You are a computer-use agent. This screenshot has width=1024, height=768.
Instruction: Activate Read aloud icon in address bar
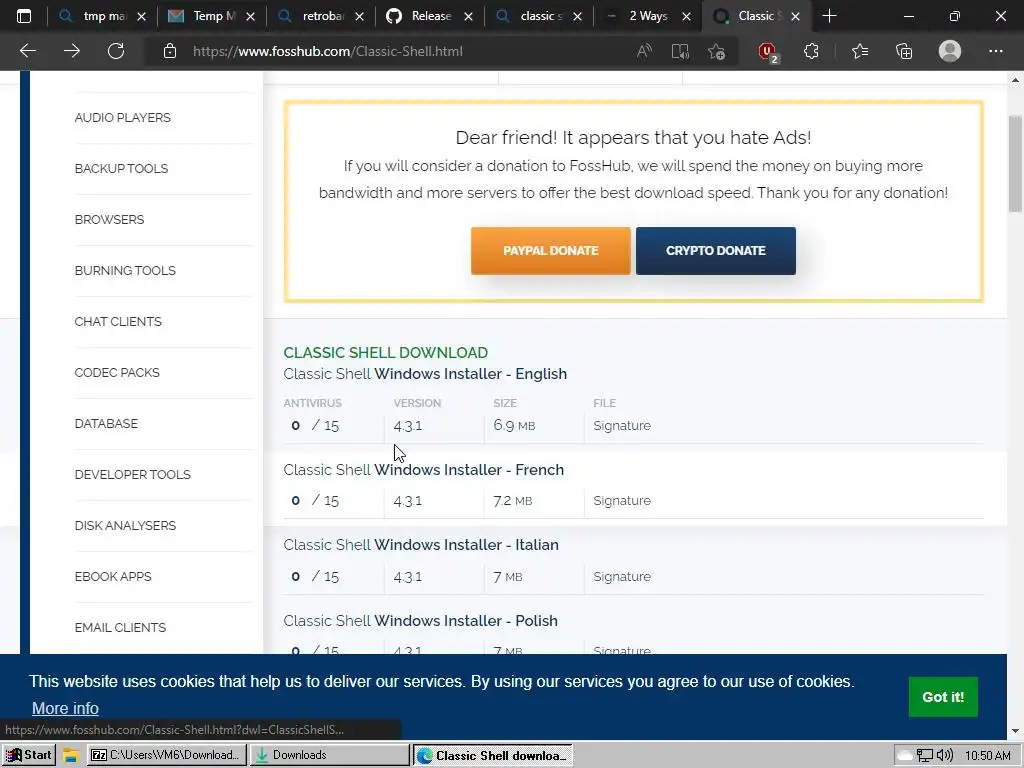(644, 51)
